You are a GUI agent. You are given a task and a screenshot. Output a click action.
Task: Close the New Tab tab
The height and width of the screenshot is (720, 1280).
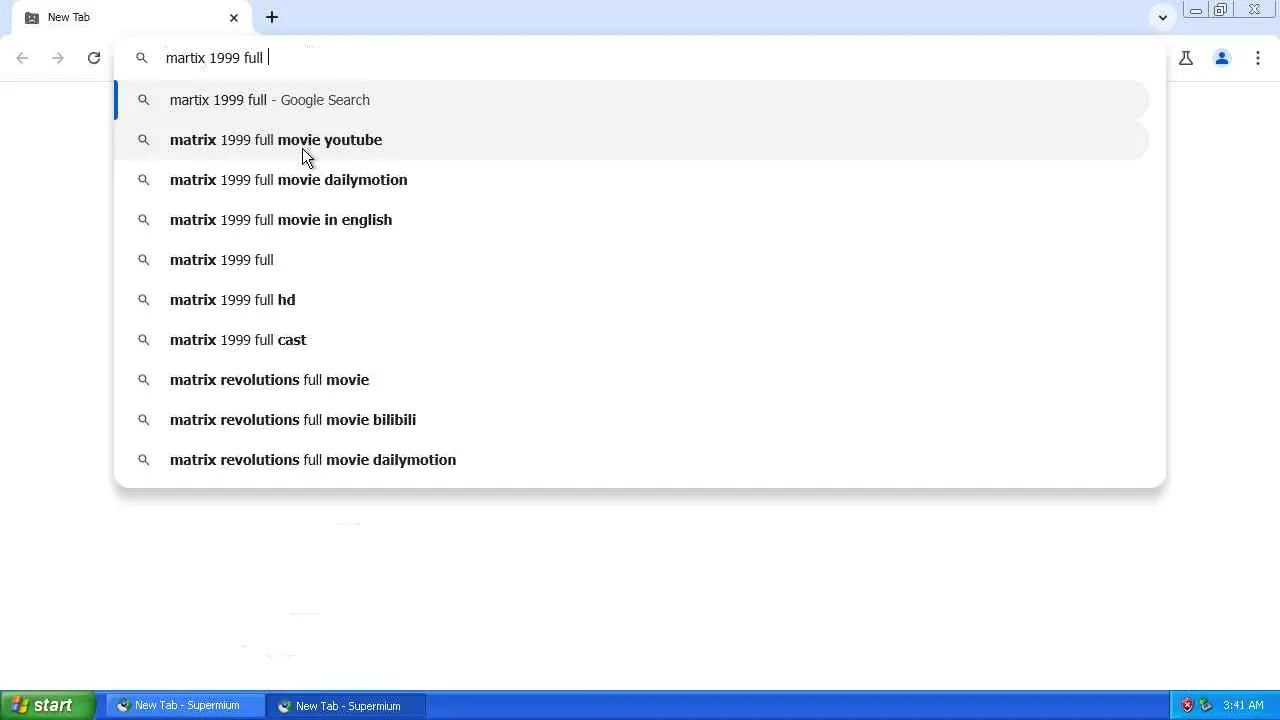click(234, 17)
